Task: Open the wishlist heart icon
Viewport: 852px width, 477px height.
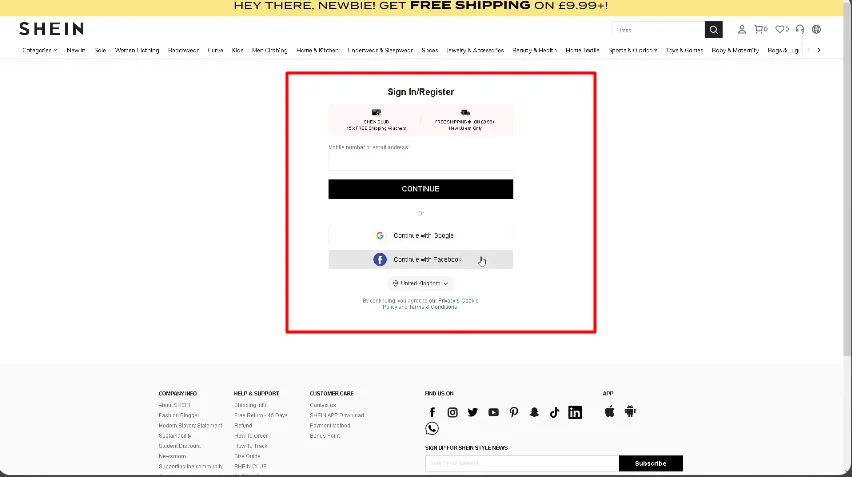Action: (781, 29)
